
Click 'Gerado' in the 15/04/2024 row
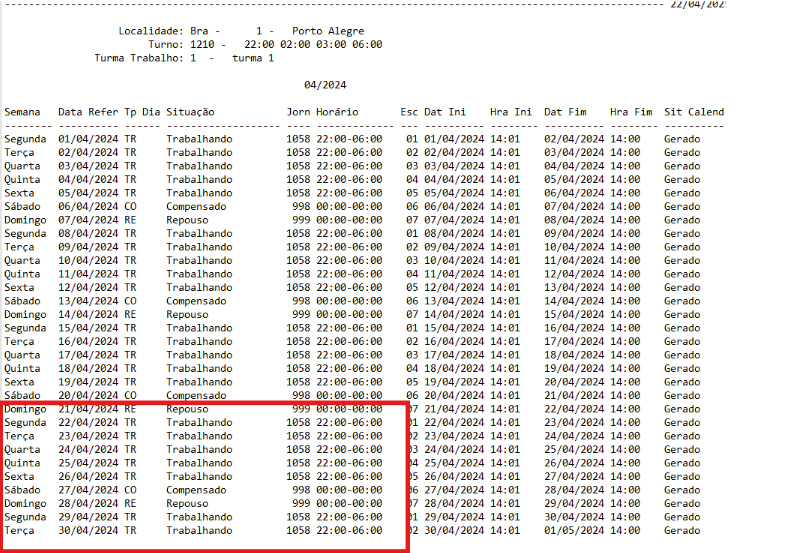682,328
